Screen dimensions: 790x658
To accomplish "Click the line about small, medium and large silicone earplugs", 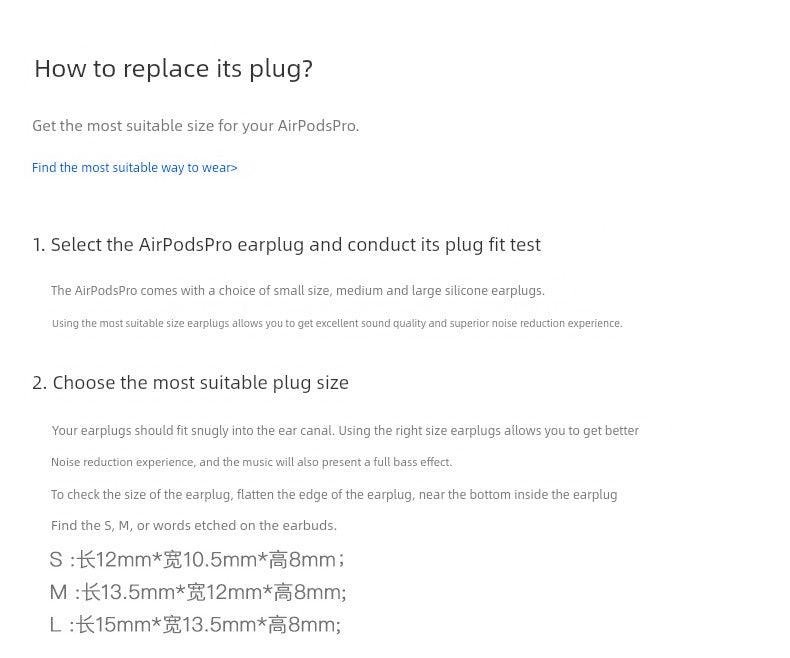I will 298,291.
